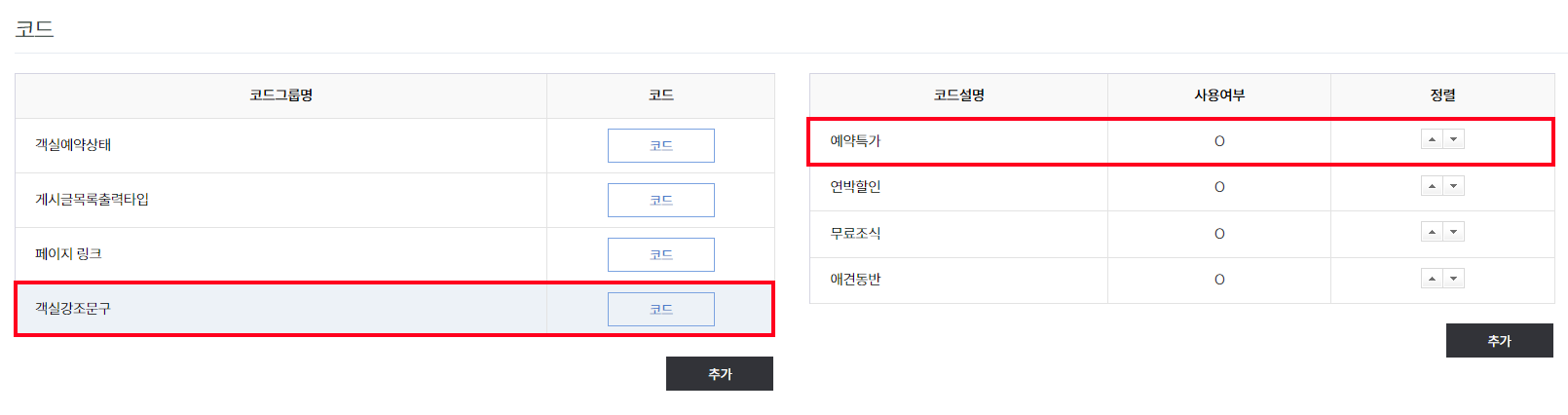
Task: Select the 예약특가 code description
Action: point(855,141)
